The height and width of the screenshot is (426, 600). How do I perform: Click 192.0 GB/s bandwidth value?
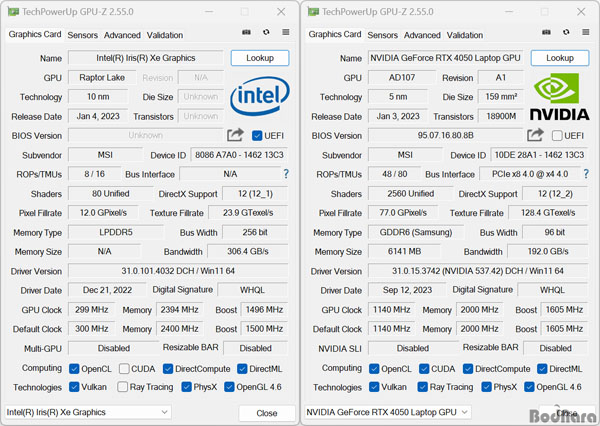548,251
